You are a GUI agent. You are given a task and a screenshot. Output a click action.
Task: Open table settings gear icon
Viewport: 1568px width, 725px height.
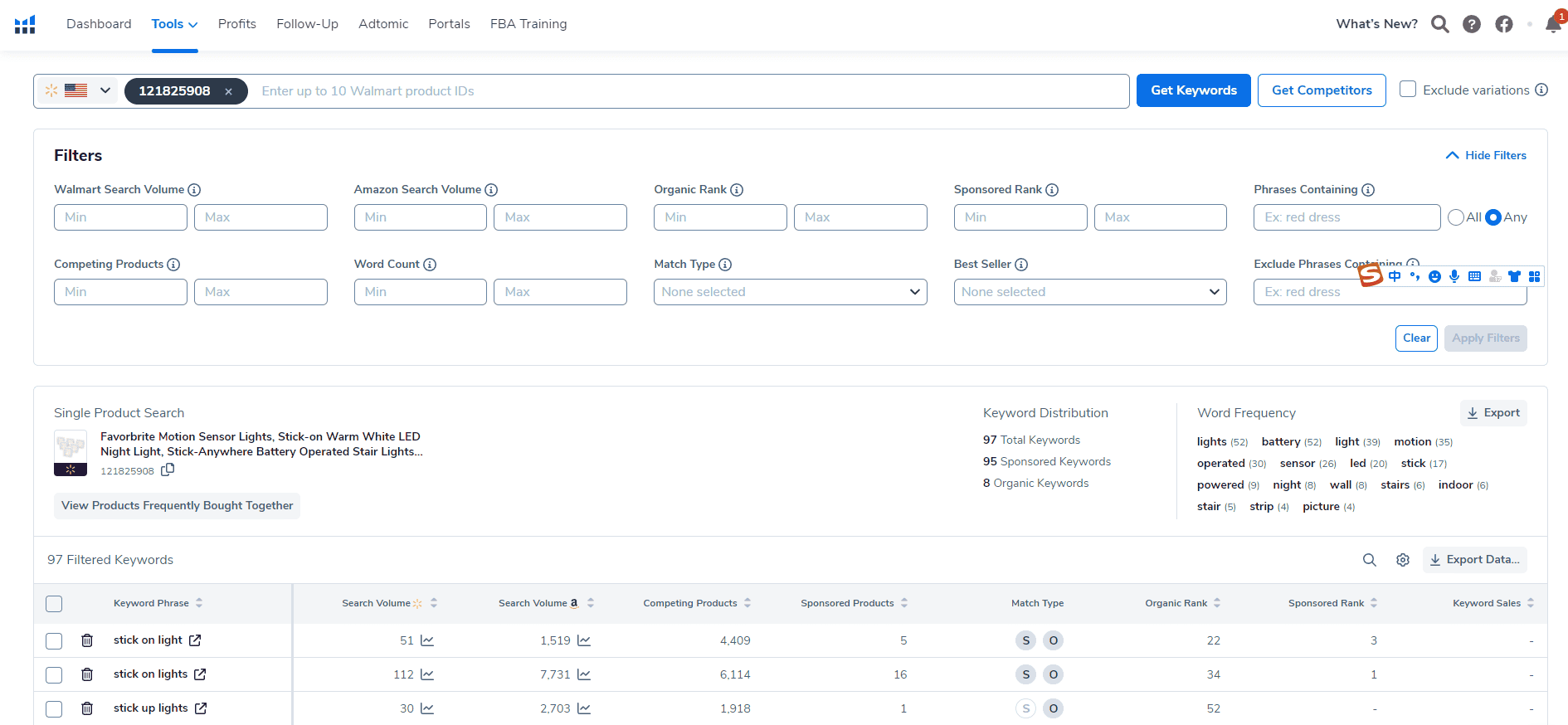click(x=1402, y=560)
